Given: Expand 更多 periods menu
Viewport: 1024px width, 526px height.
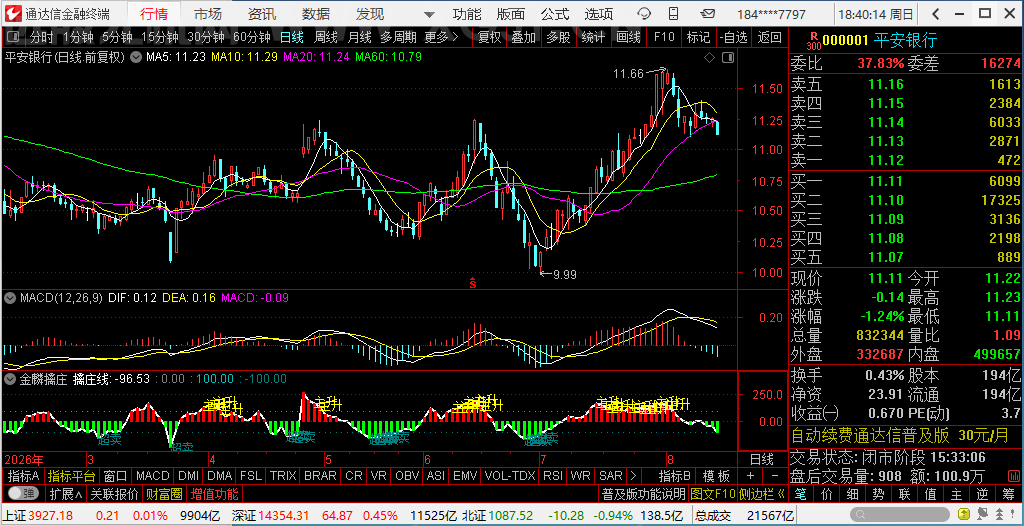Looking at the screenshot, I should click(441, 37).
